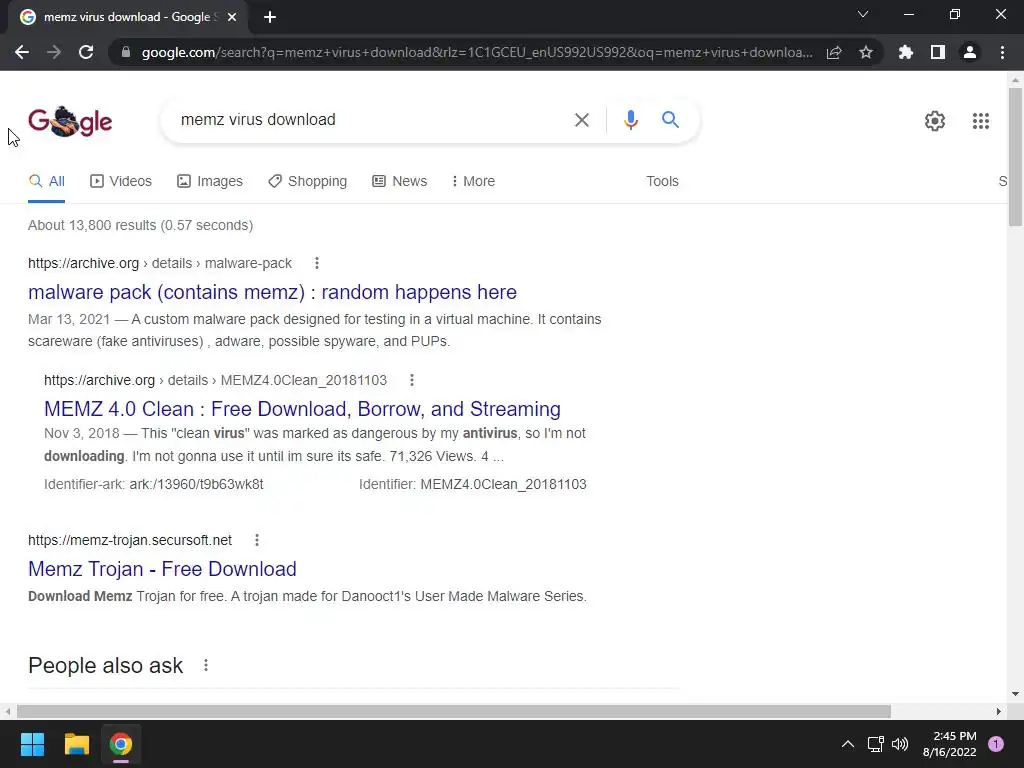
Task: Open the Windows Start menu
Action: pyautogui.click(x=32, y=744)
